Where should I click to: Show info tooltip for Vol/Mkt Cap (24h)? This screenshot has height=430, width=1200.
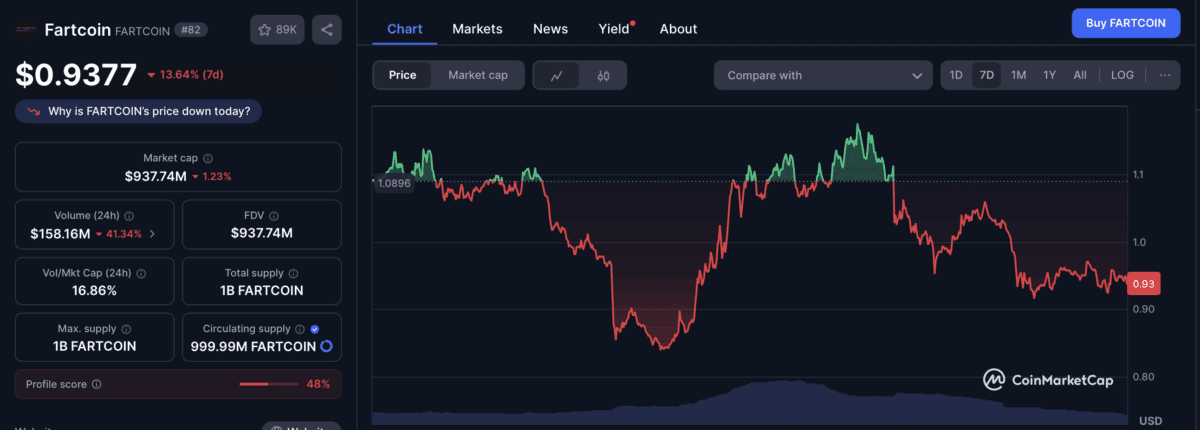[x=141, y=272]
